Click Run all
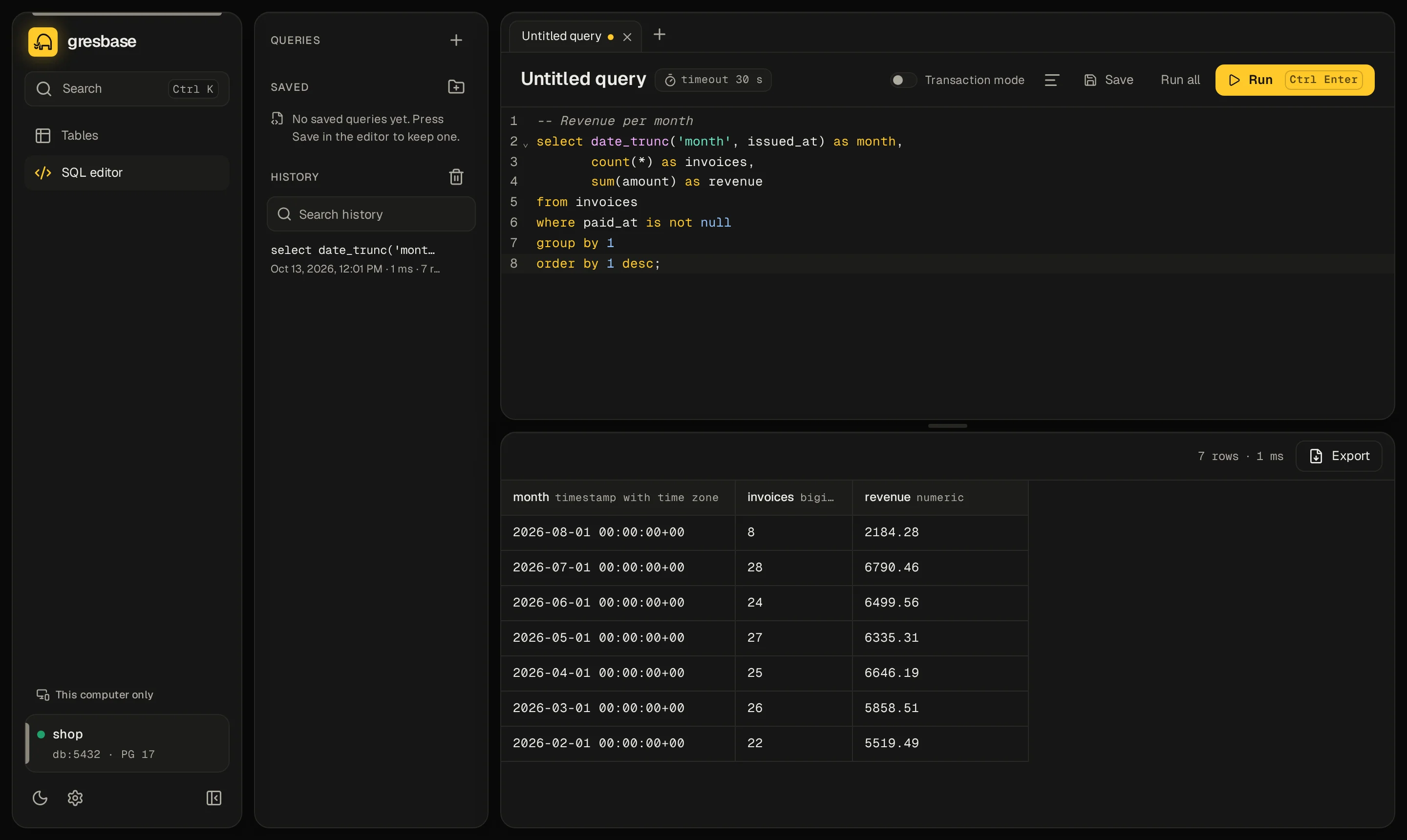Screen dimensions: 1407x840 click(1180, 80)
